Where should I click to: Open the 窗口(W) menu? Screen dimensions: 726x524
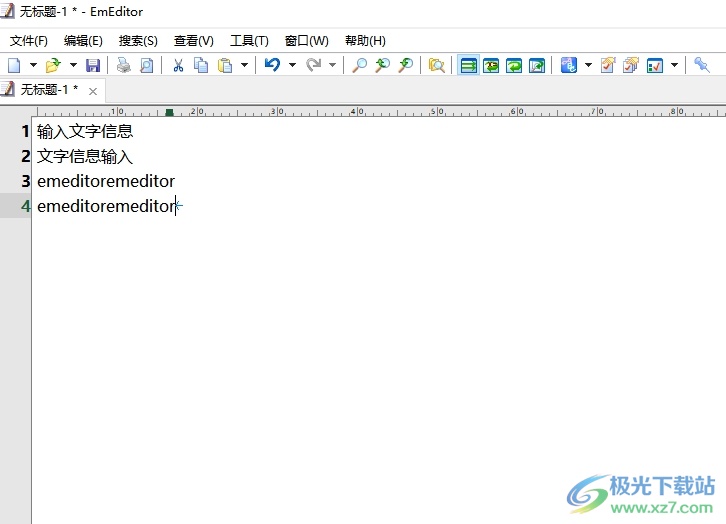(x=307, y=41)
